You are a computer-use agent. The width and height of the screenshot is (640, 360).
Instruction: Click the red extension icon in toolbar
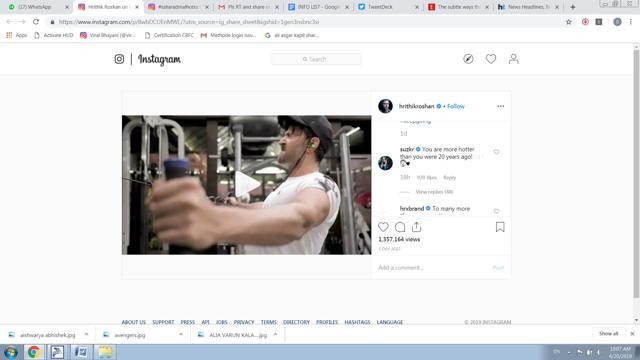[x=585, y=22]
